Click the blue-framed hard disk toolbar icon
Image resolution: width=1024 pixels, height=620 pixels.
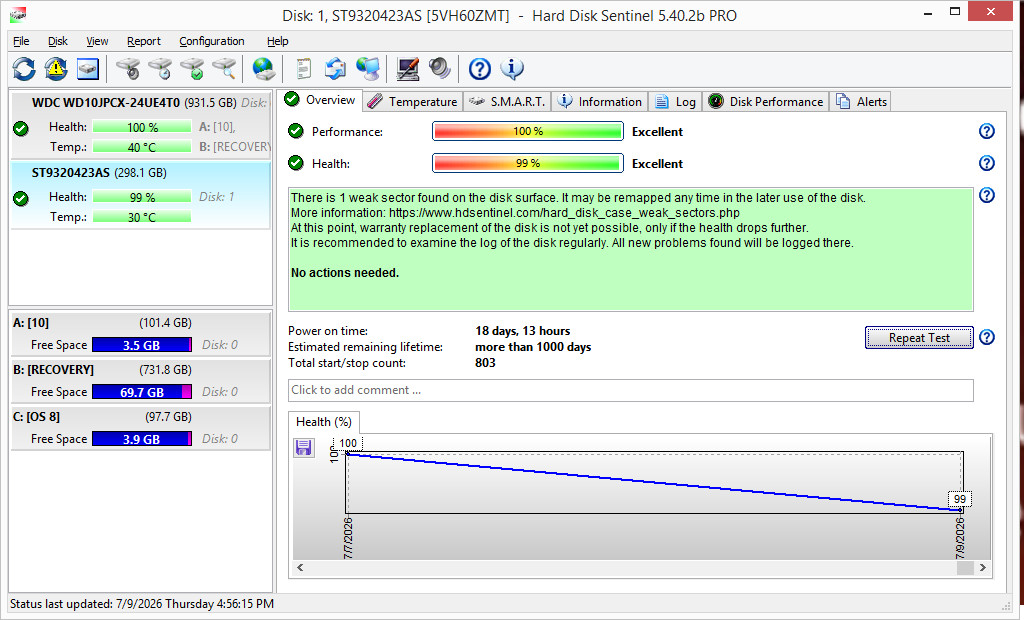click(x=88, y=69)
